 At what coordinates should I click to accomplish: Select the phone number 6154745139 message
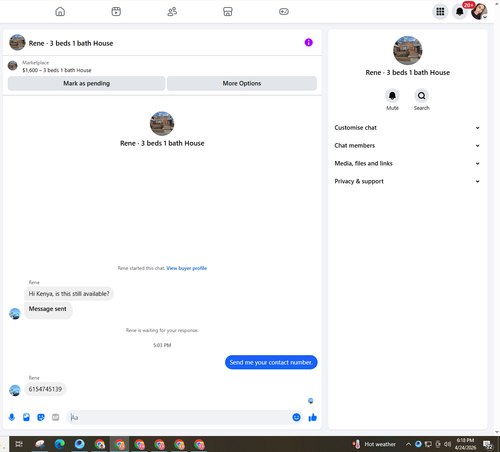coord(45,389)
